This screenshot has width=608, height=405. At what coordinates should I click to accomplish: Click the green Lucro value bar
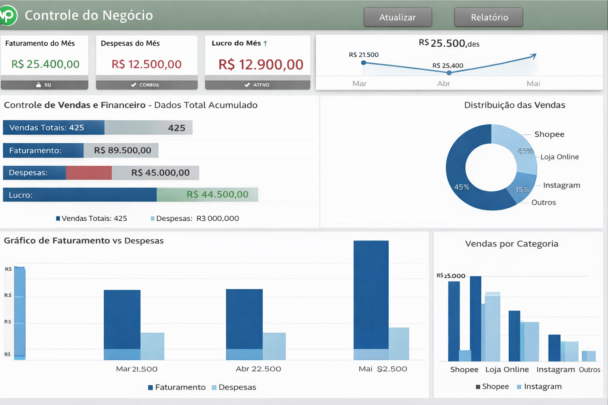pos(208,194)
